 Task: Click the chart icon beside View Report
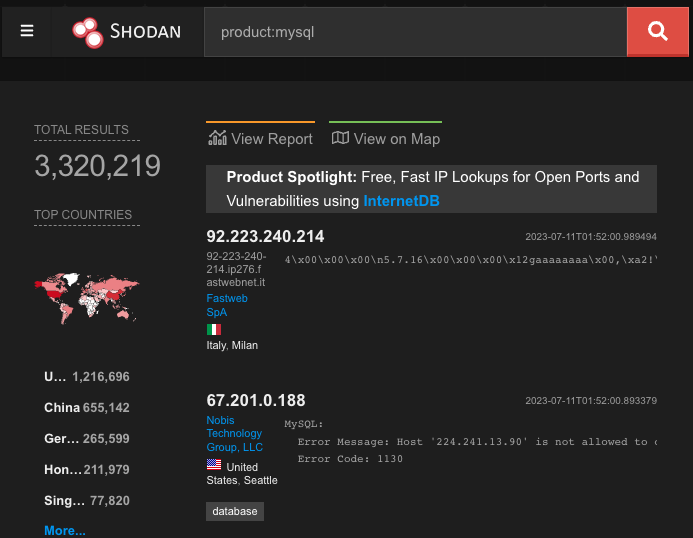pyautogui.click(x=217, y=138)
